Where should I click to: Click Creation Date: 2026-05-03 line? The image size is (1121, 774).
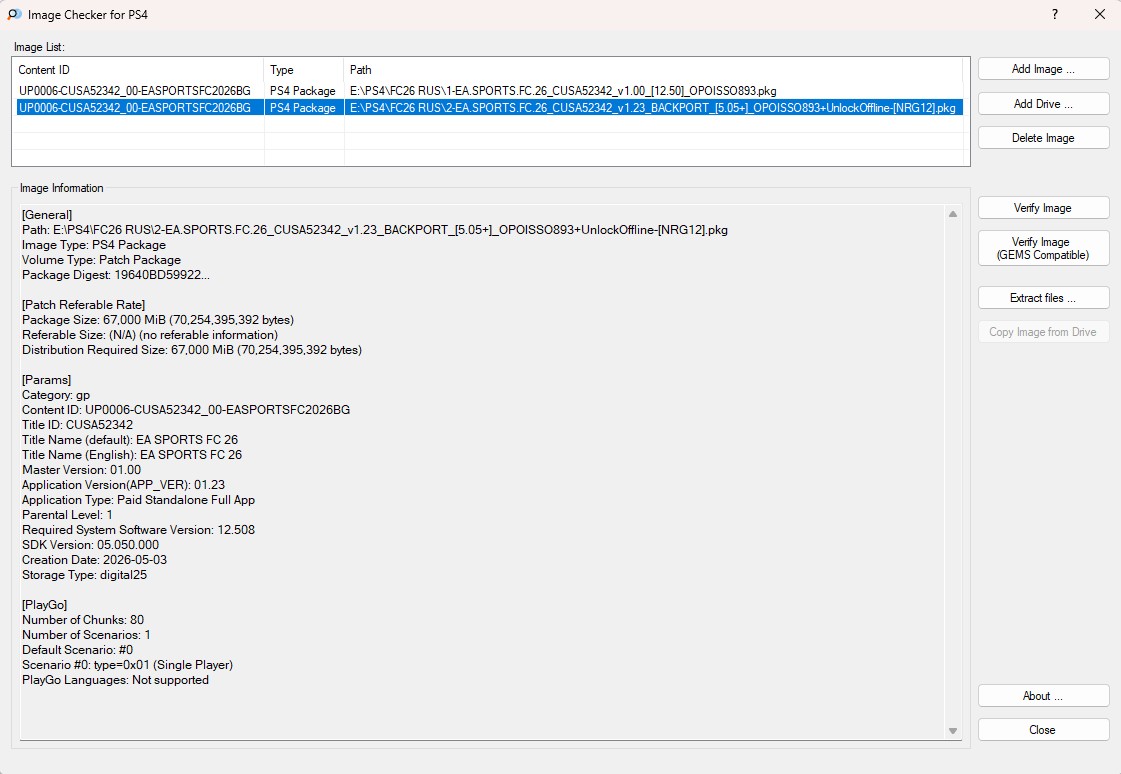[x=94, y=560]
